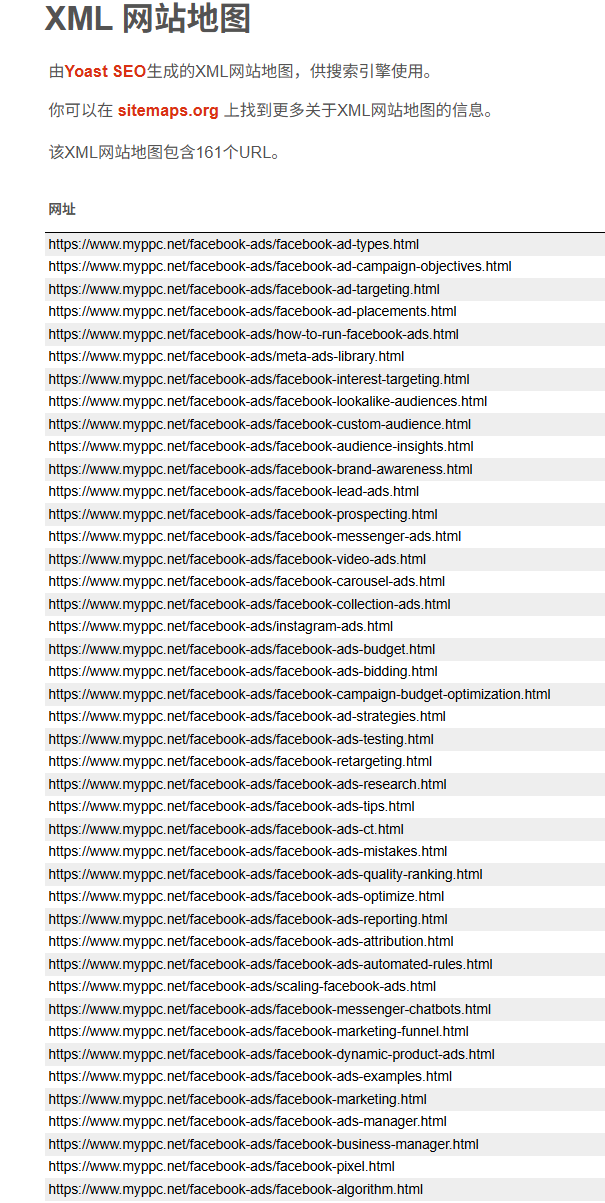The height and width of the screenshot is (1203, 605).
Task: Open the facebook-ads-reporting.html URL
Action: [x=248, y=919]
